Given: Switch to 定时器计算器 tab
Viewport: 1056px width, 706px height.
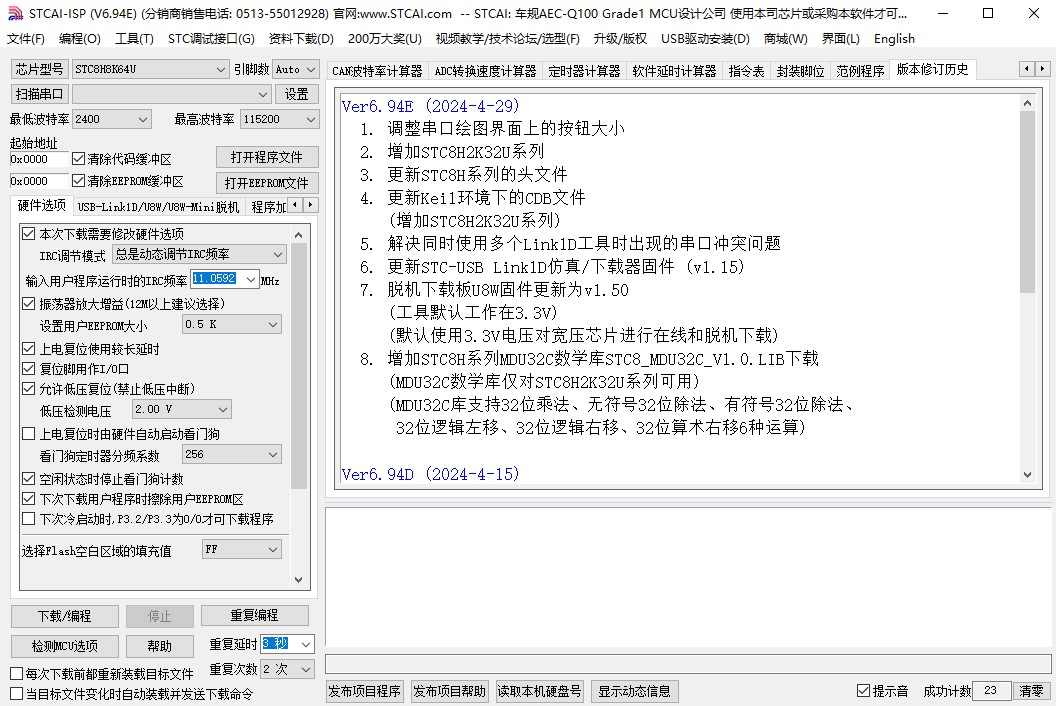Looking at the screenshot, I should click(x=584, y=71).
